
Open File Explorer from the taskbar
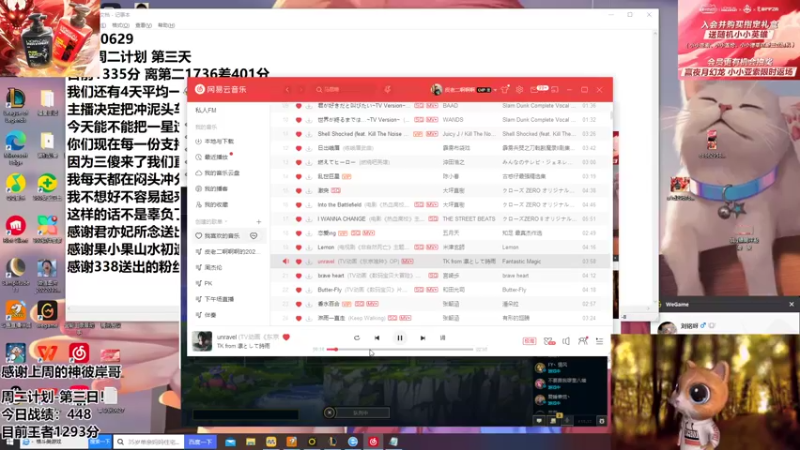251,442
